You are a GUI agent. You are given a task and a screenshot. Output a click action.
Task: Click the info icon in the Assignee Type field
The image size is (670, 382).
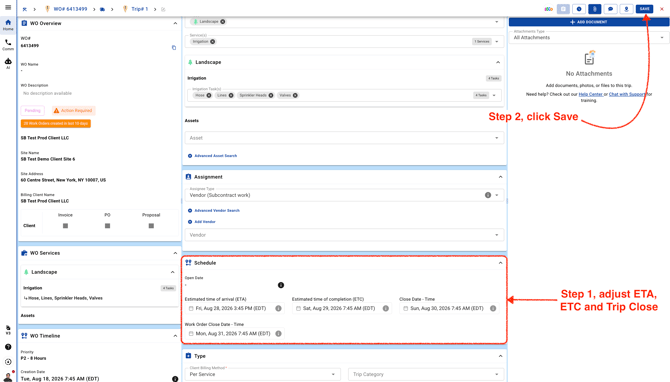pos(488,195)
